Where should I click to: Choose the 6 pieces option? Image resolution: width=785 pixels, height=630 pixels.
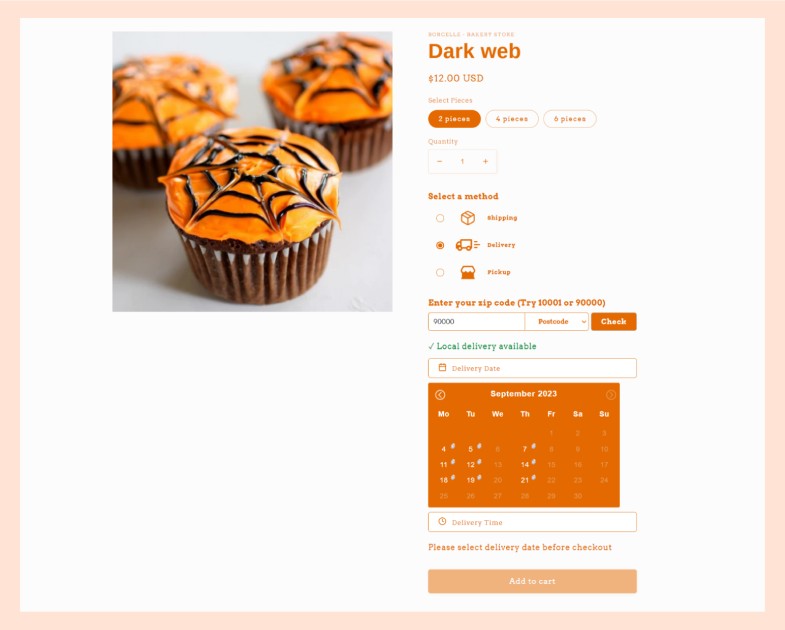pyautogui.click(x=570, y=119)
